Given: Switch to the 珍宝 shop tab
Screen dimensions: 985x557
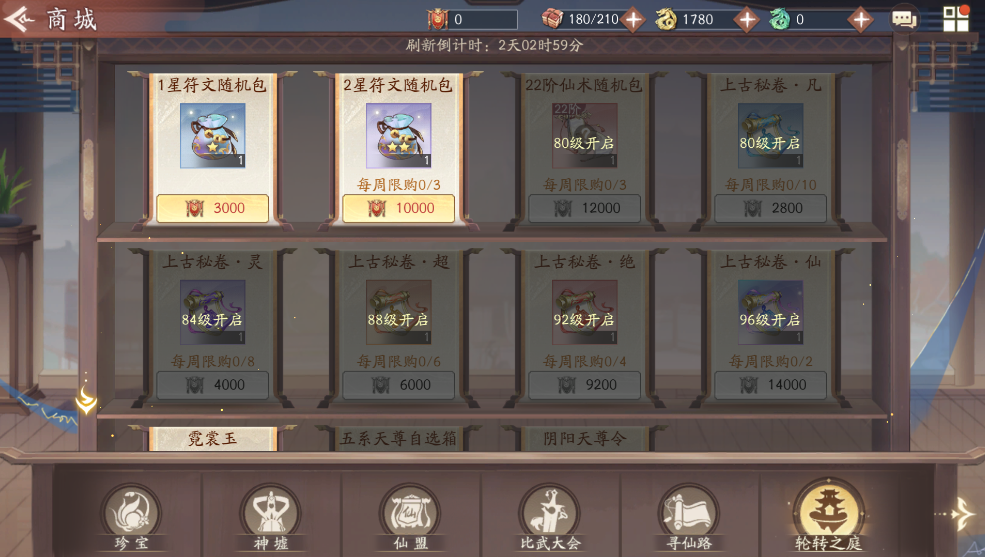Looking at the screenshot, I should click(131, 518).
